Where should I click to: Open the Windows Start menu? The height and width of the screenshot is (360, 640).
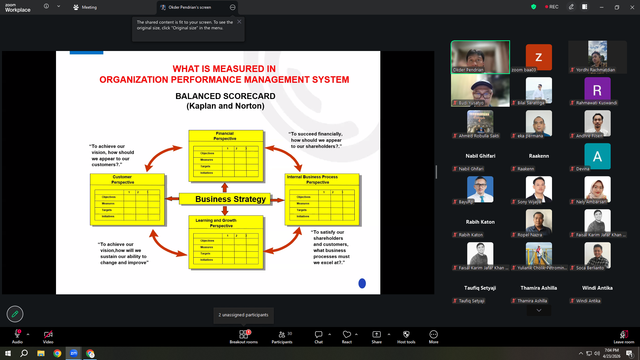(8, 353)
